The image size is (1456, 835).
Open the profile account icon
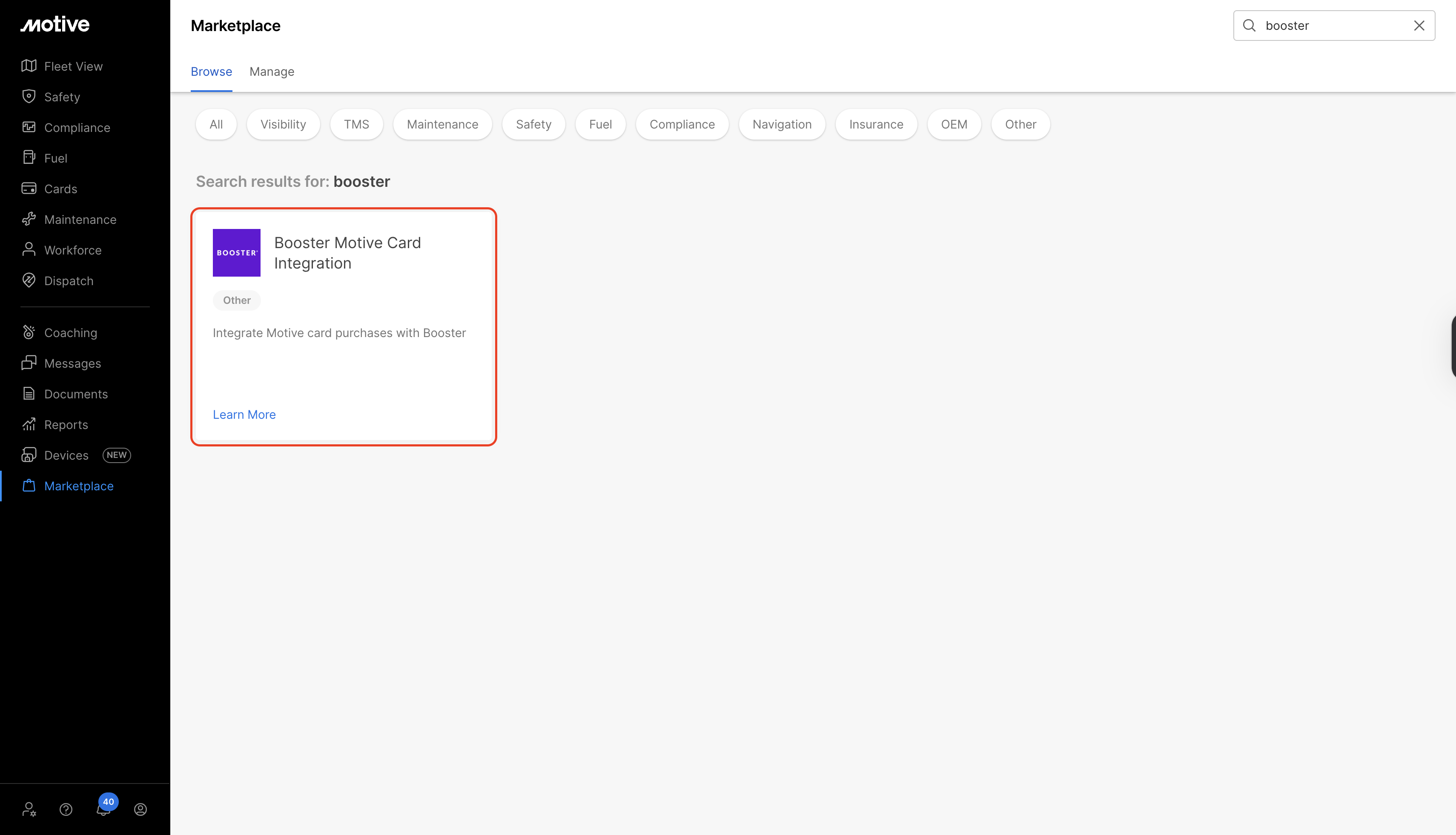(x=140, y=809)
